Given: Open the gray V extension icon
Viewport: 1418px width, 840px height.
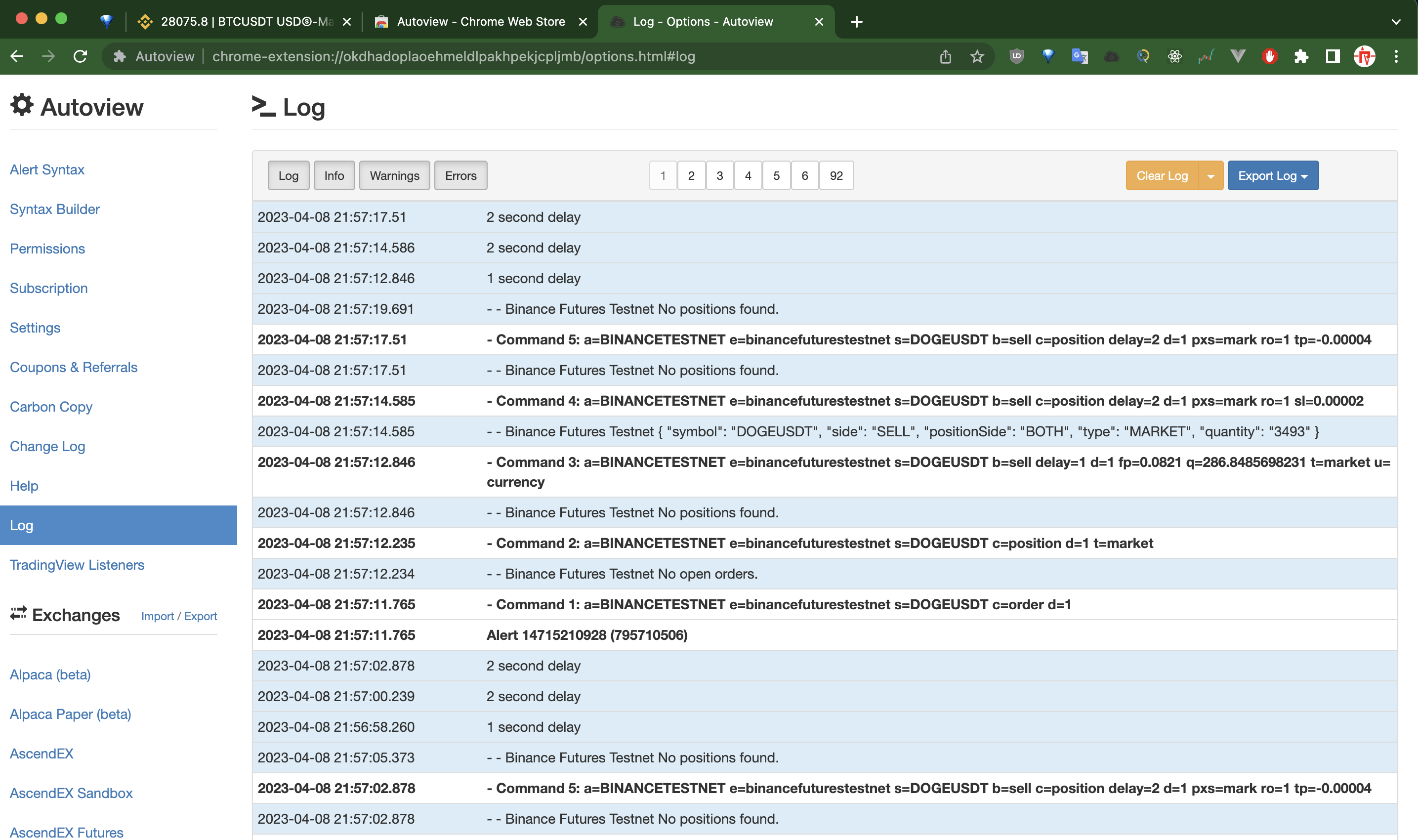Looking at the screenshot, I should [1238, 56].
